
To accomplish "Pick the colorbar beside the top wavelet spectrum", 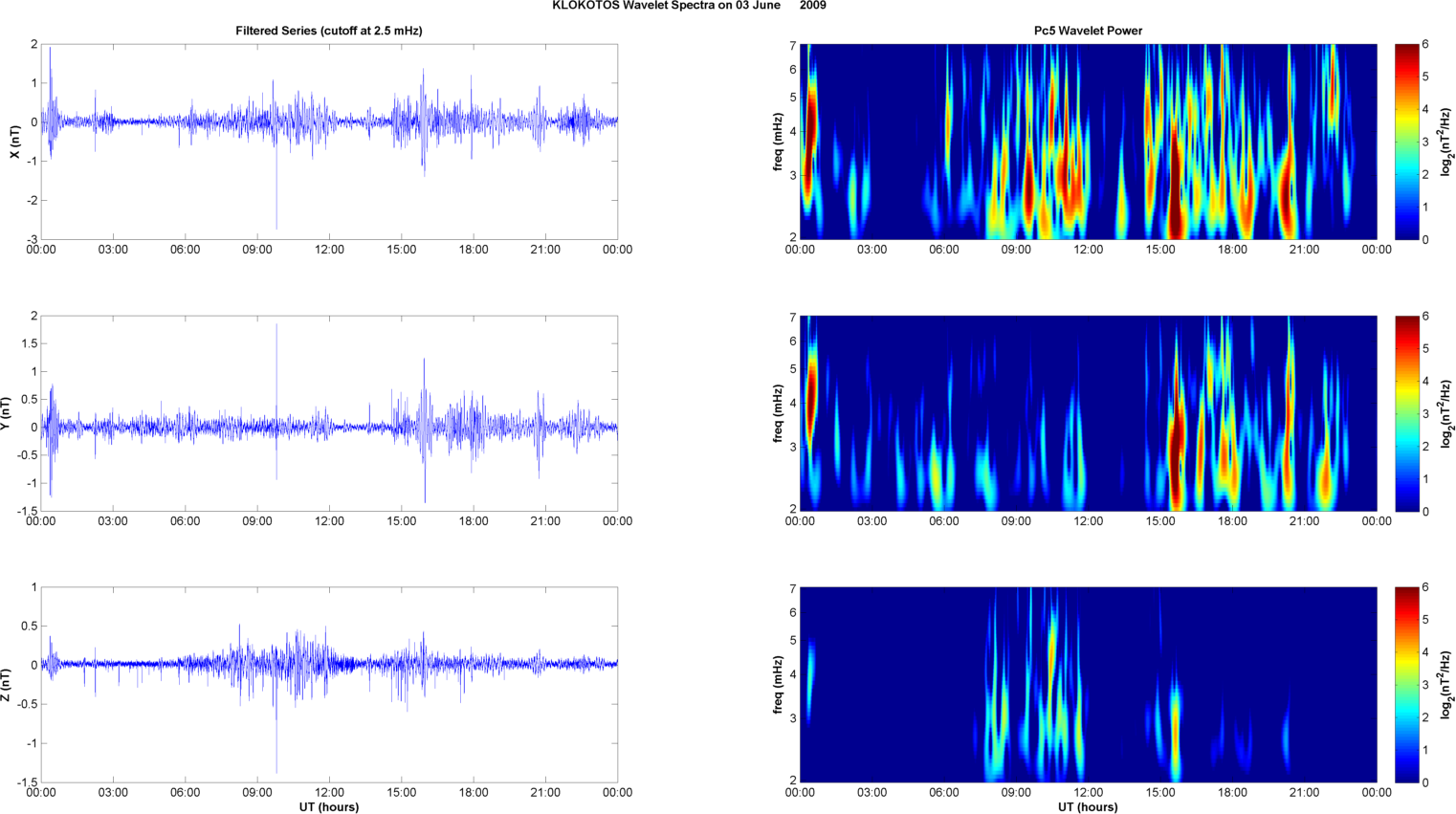I will (x=1406, y=142).
